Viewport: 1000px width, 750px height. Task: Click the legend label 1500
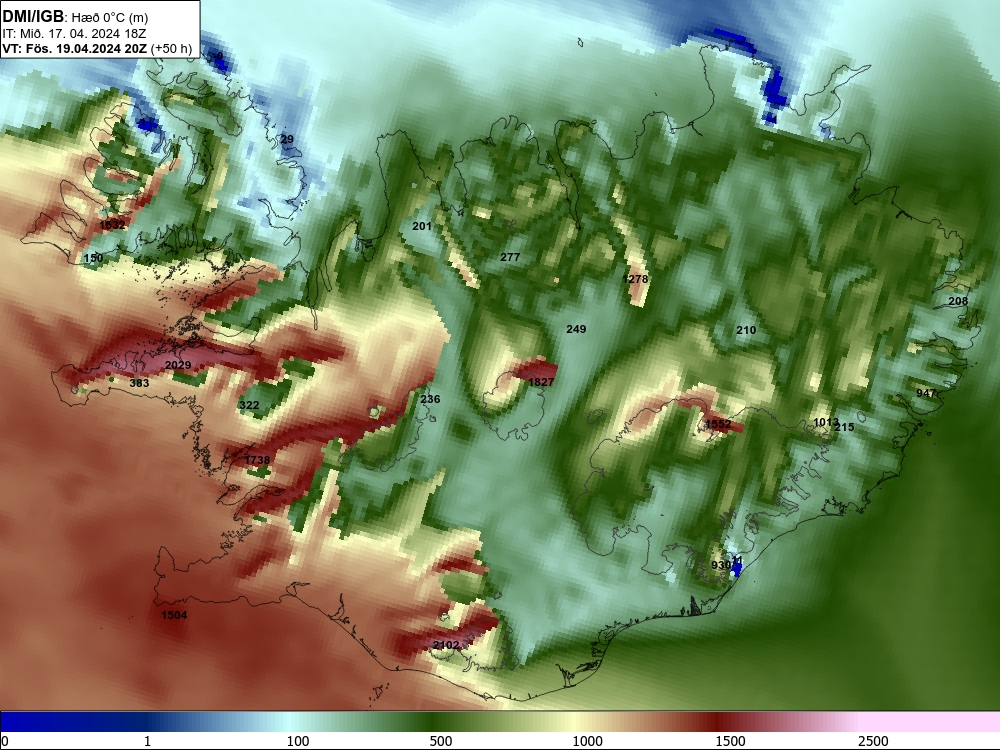(730, 741)
